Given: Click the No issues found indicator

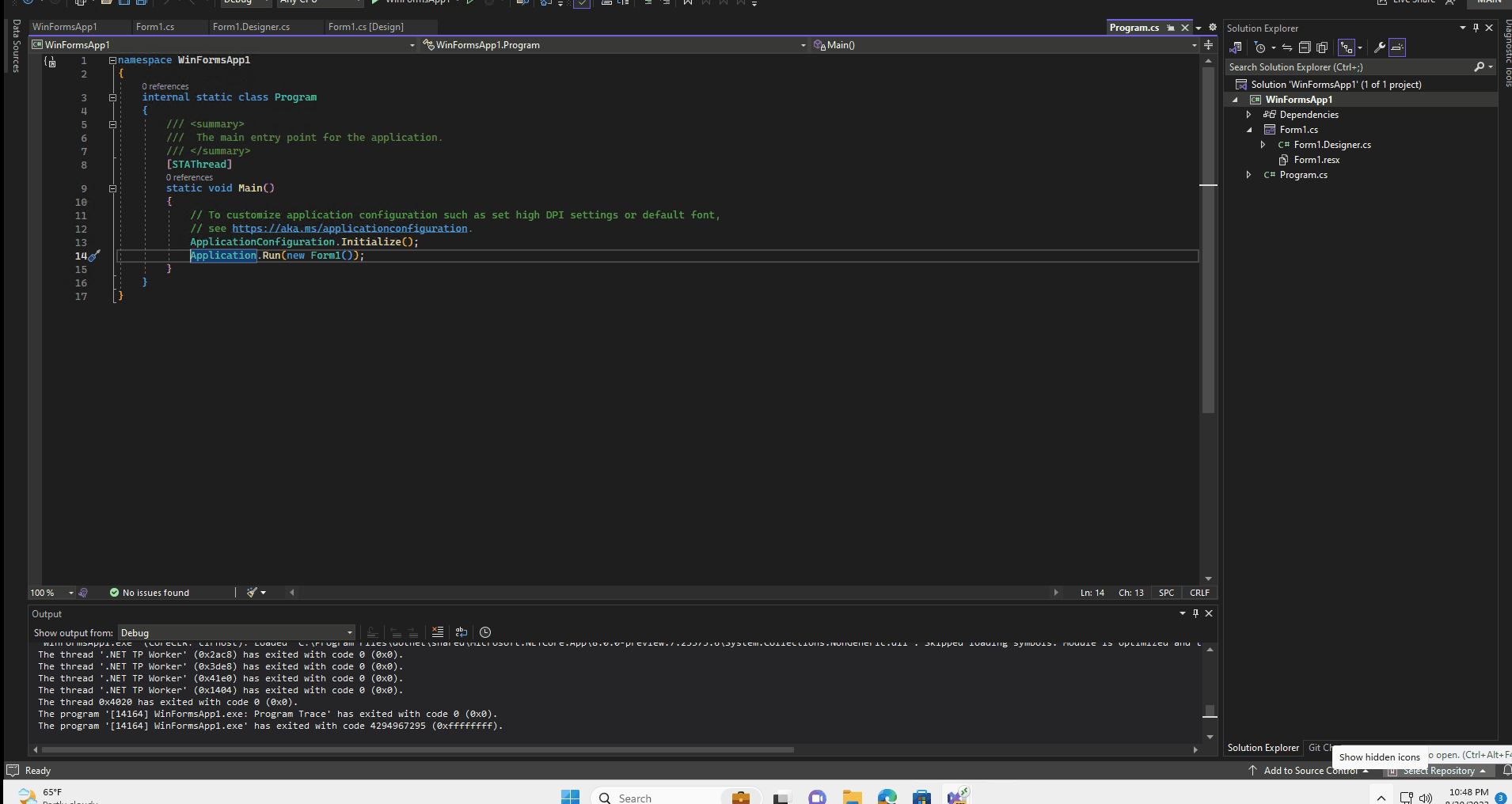Looking at the screenshot, I should coord(150,593).
